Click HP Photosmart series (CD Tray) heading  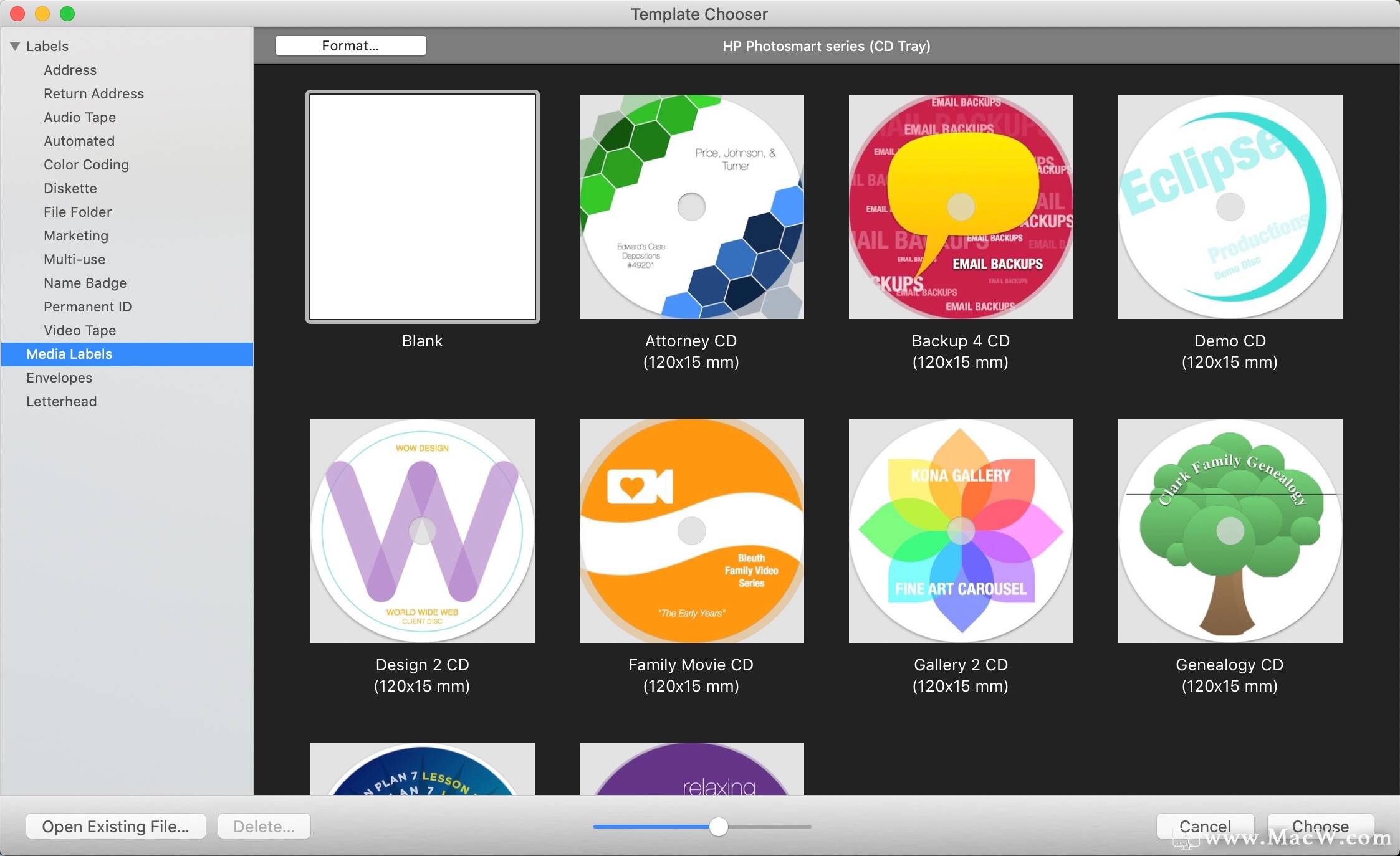click(x=827, y=46)
